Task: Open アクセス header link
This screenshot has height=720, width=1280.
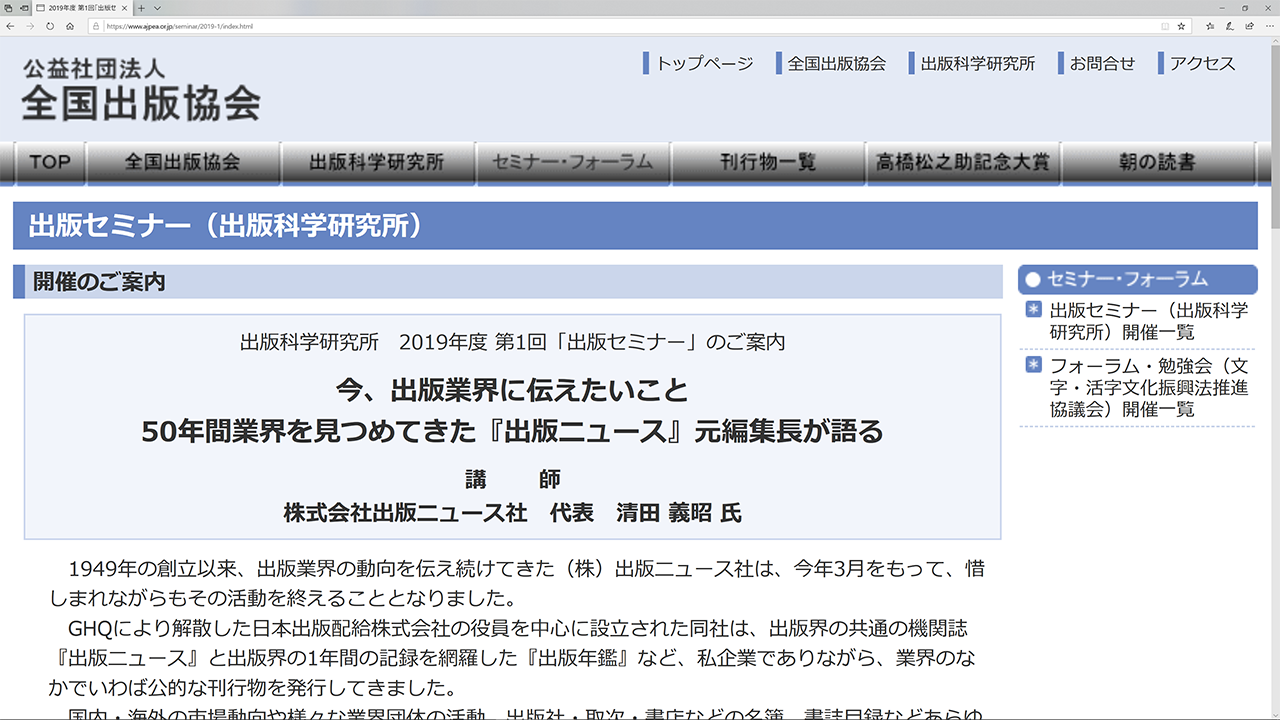Action: (x=1202, y=63)
